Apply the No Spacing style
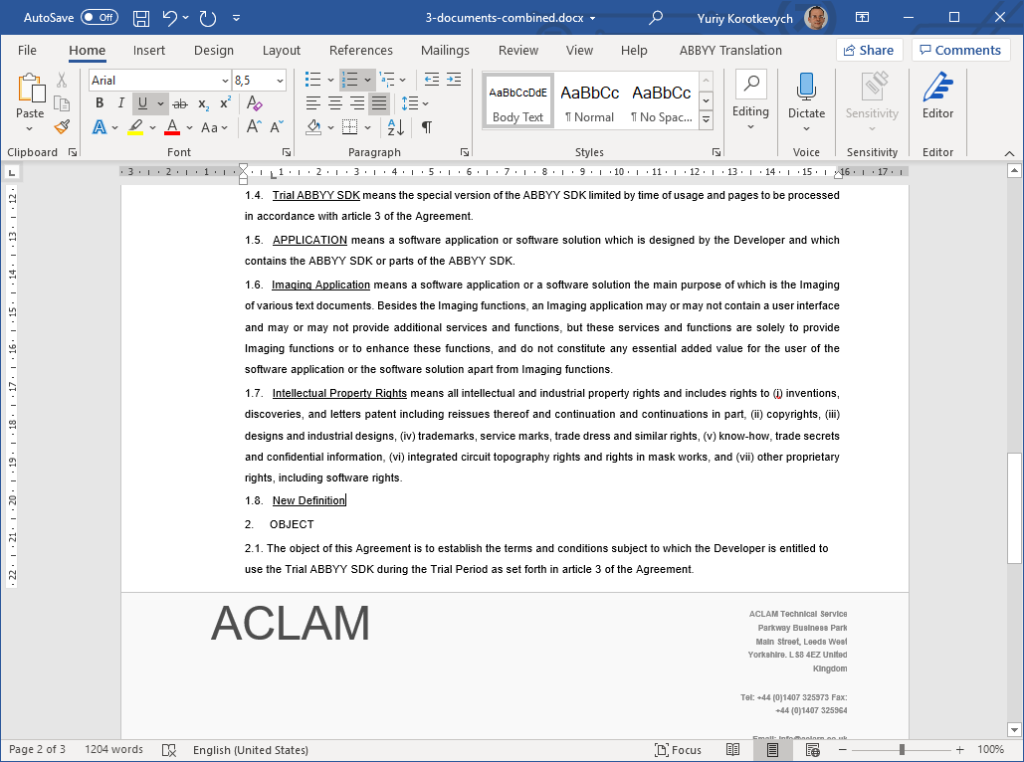This screenshot has width=1024, height=762. [x=661, y=101]
